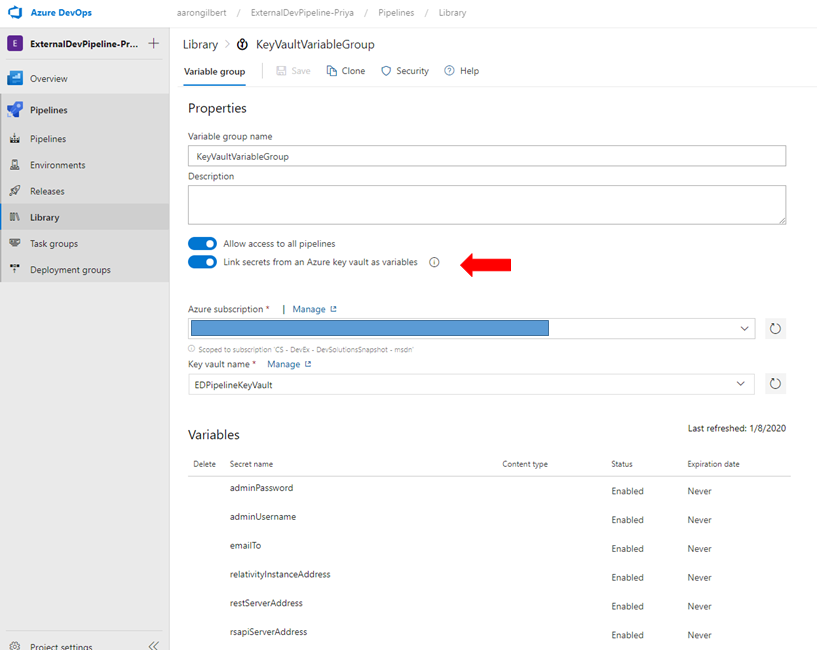Open the project E avatar icon
This screenshot has height=650, width=817.
point(15,44)
